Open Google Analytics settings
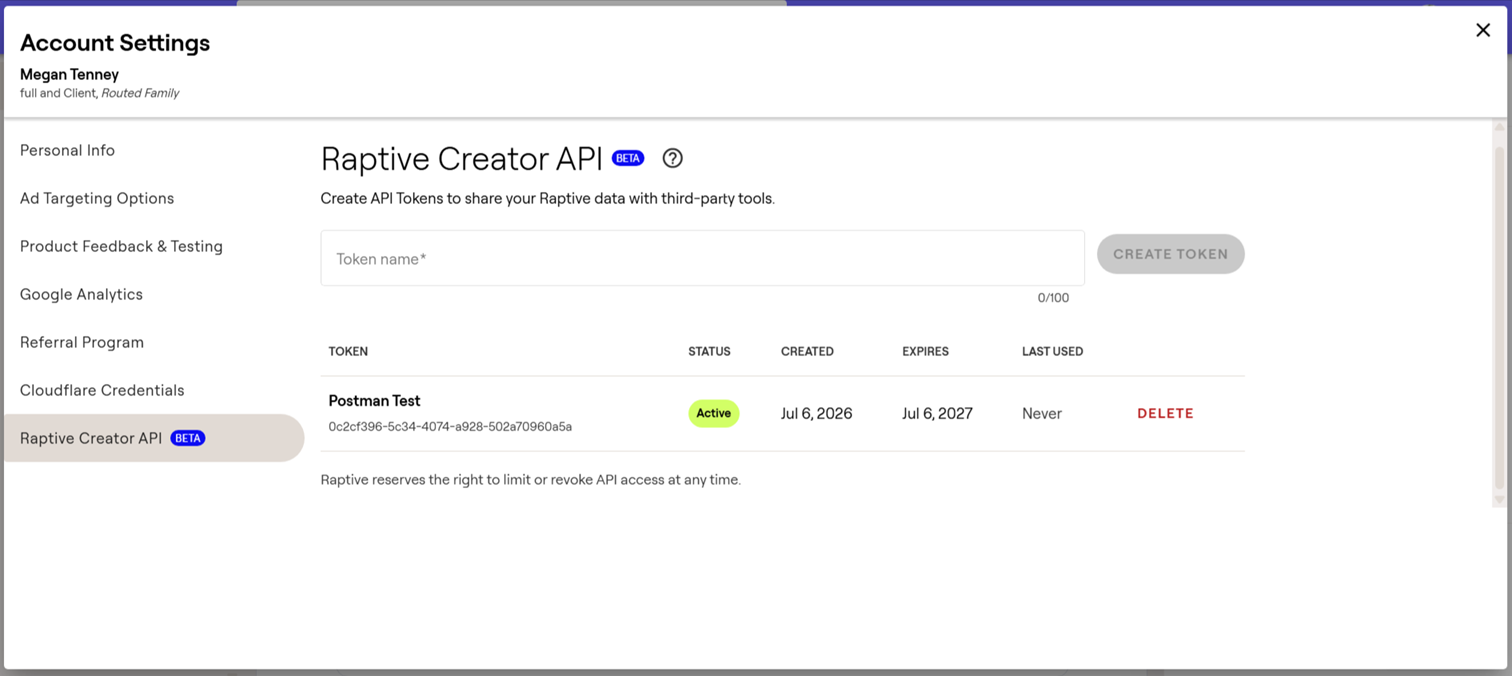The image size is (1512, 676). (x=81, y=294)
